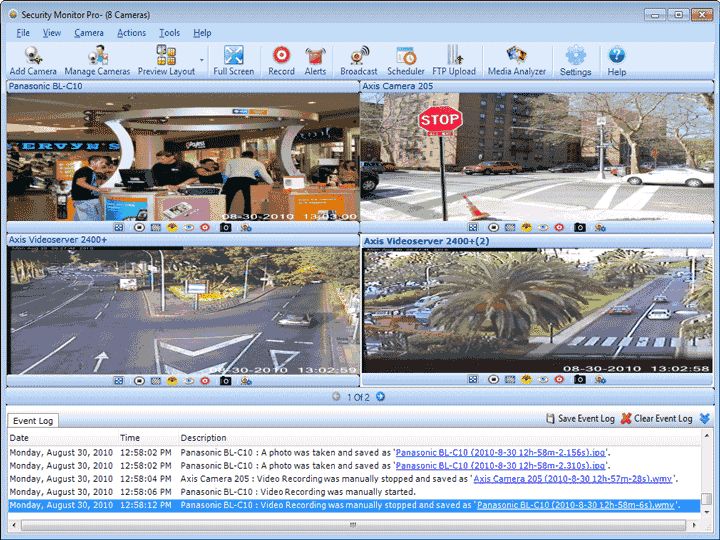Click red record icon under Axis Camera 205
The image size is (720, 540).
point(559,227)
